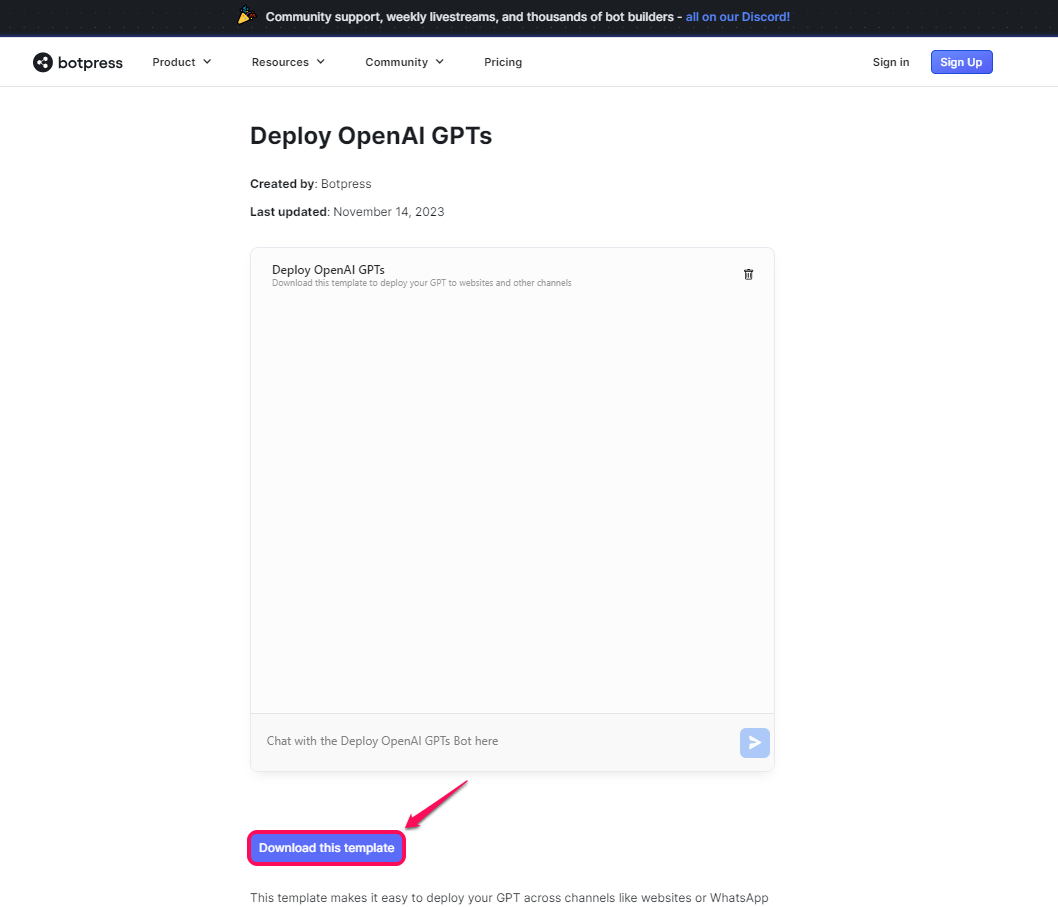
Task: Click the chat subtitle 'Download this template to deploy'
Action: (x=422, y=283)
